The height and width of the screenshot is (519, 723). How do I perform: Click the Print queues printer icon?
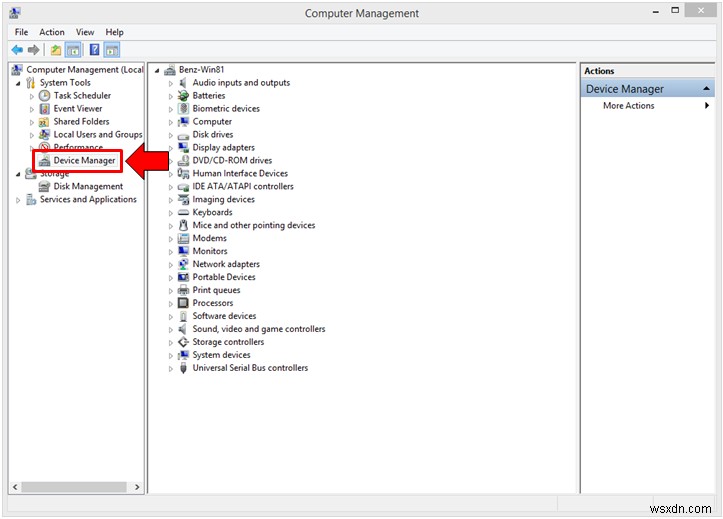click(x=183, y=290)
